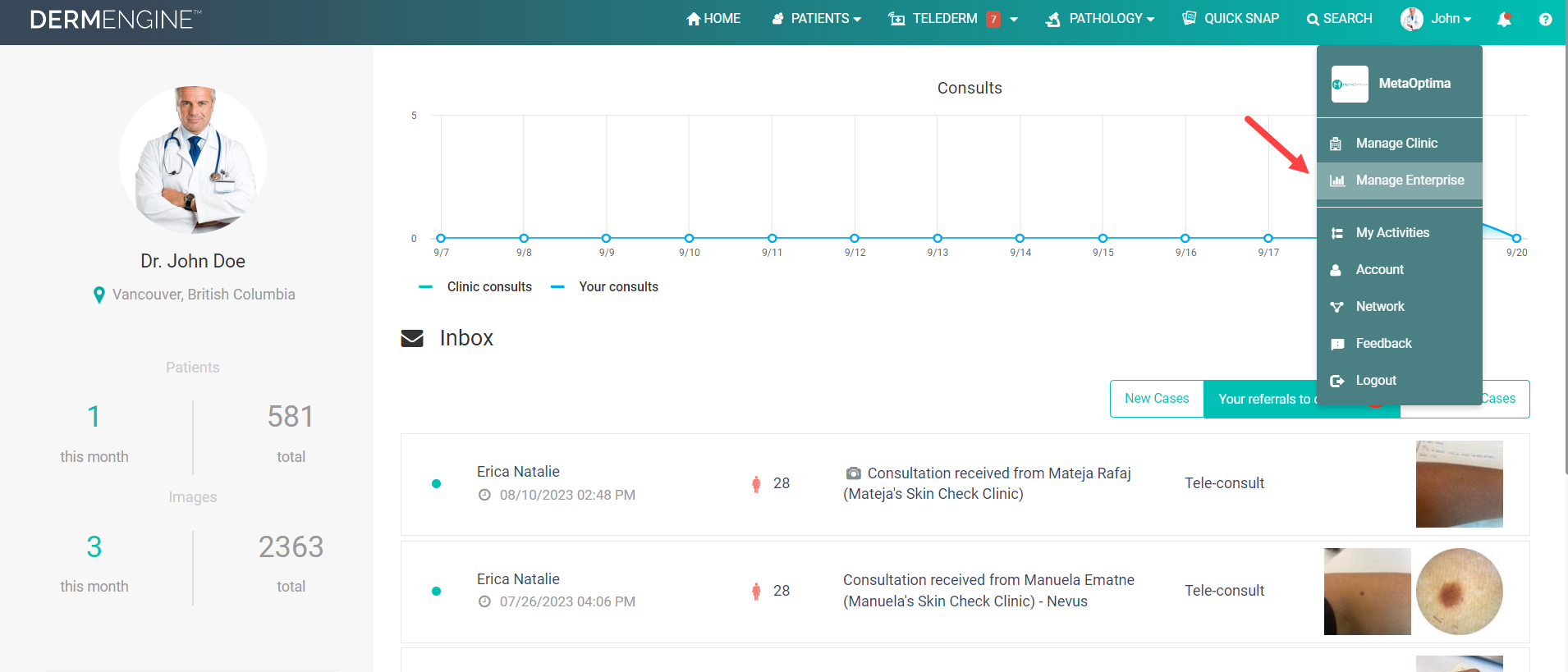This screenshot has height=672, width=1568.
Task: Select MetaOptima in the user menu
Action: coord(1414,83)
